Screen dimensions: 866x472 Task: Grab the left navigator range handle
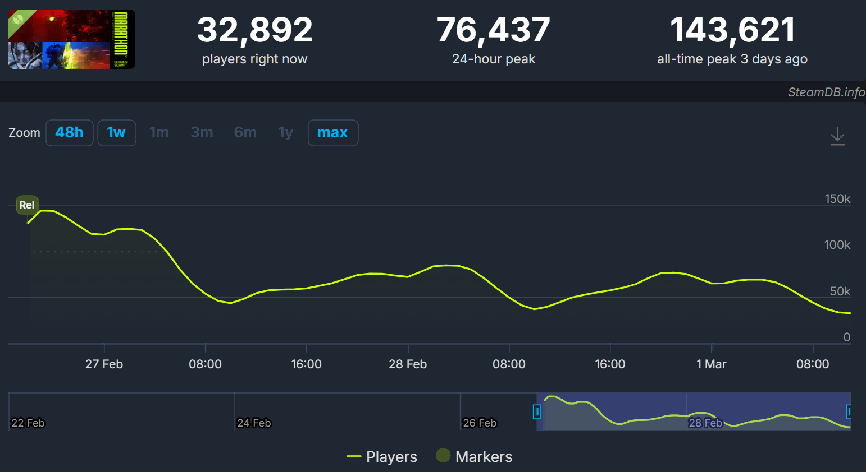click(x=537, y=411)
